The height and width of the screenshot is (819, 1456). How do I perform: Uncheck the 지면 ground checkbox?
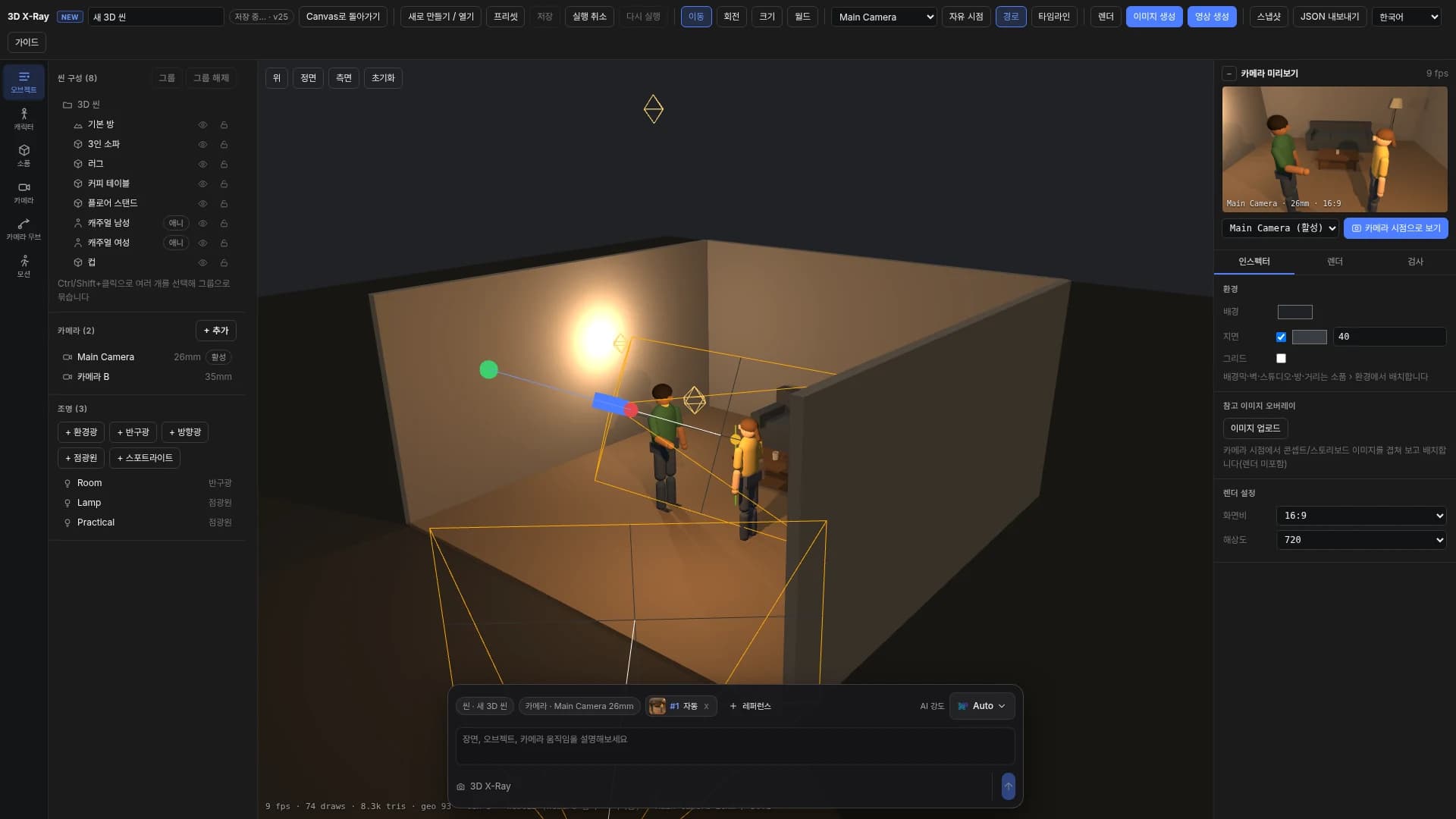[x=1281, y=337]
